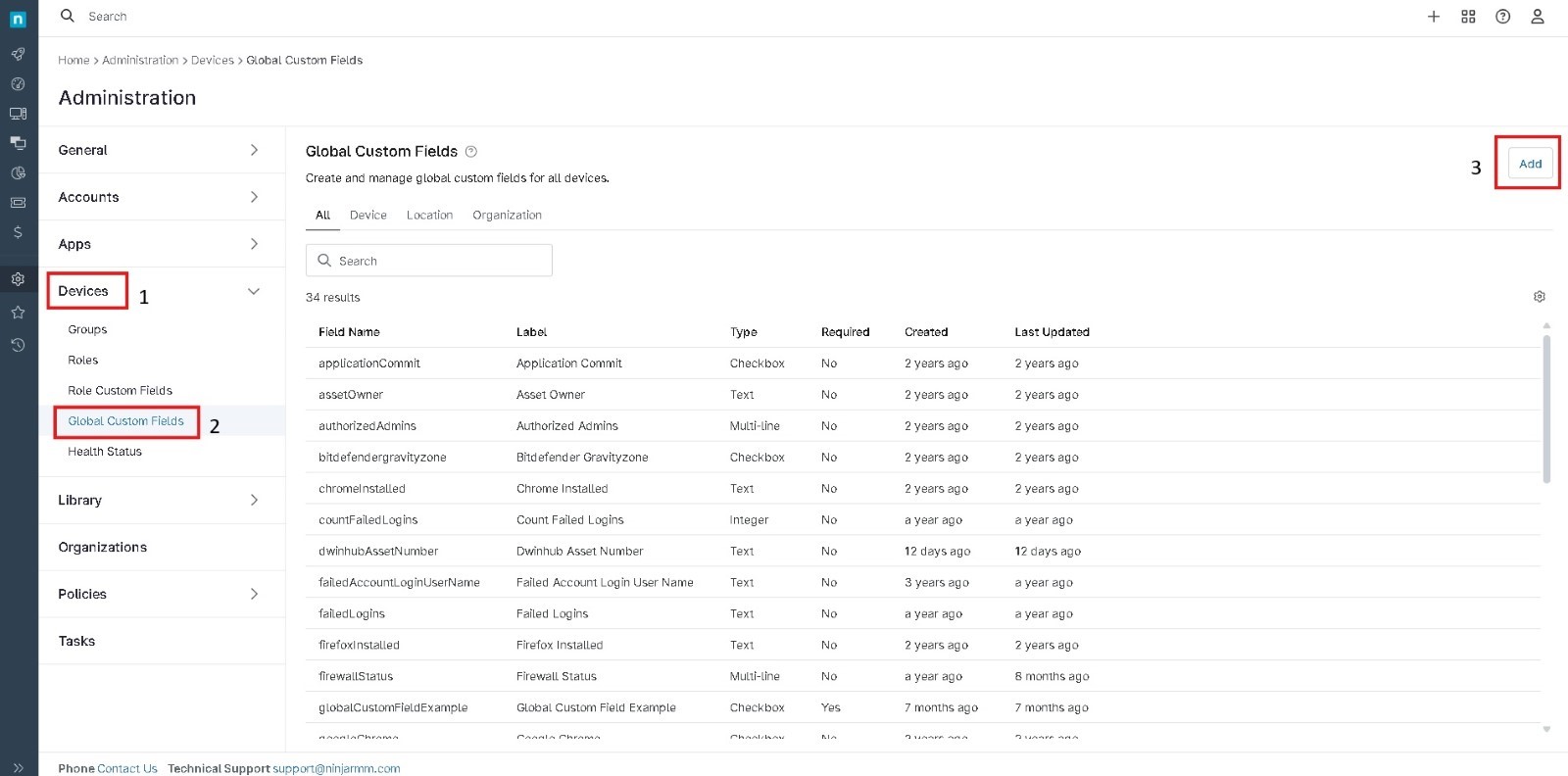Click the Add button

tap(1530, 164)
